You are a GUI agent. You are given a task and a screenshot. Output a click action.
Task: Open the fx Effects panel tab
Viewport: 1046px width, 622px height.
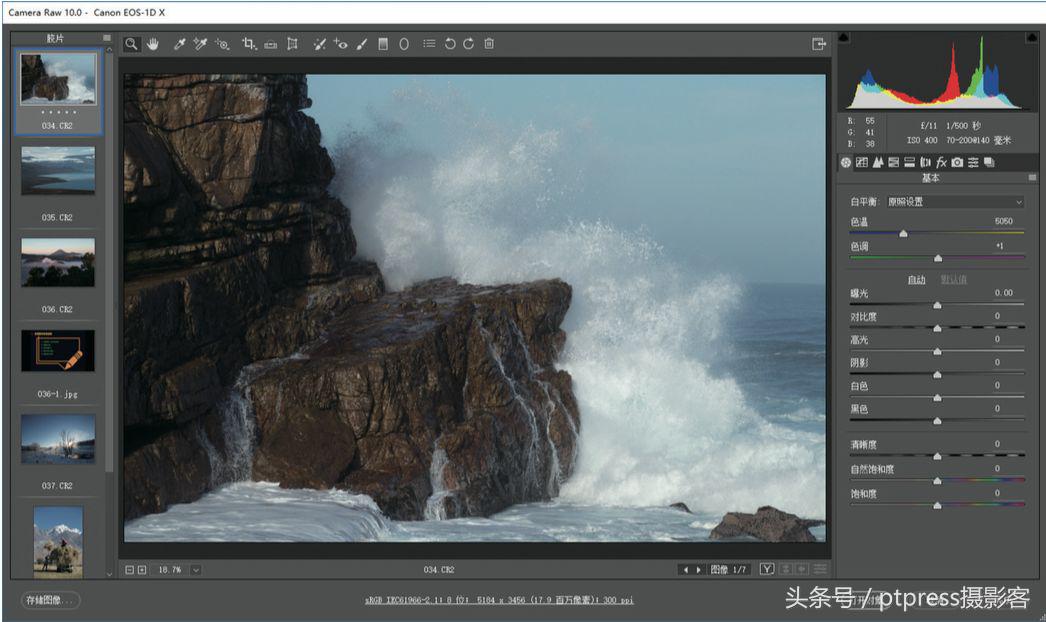pyautogui.click(x=941, y=162)
